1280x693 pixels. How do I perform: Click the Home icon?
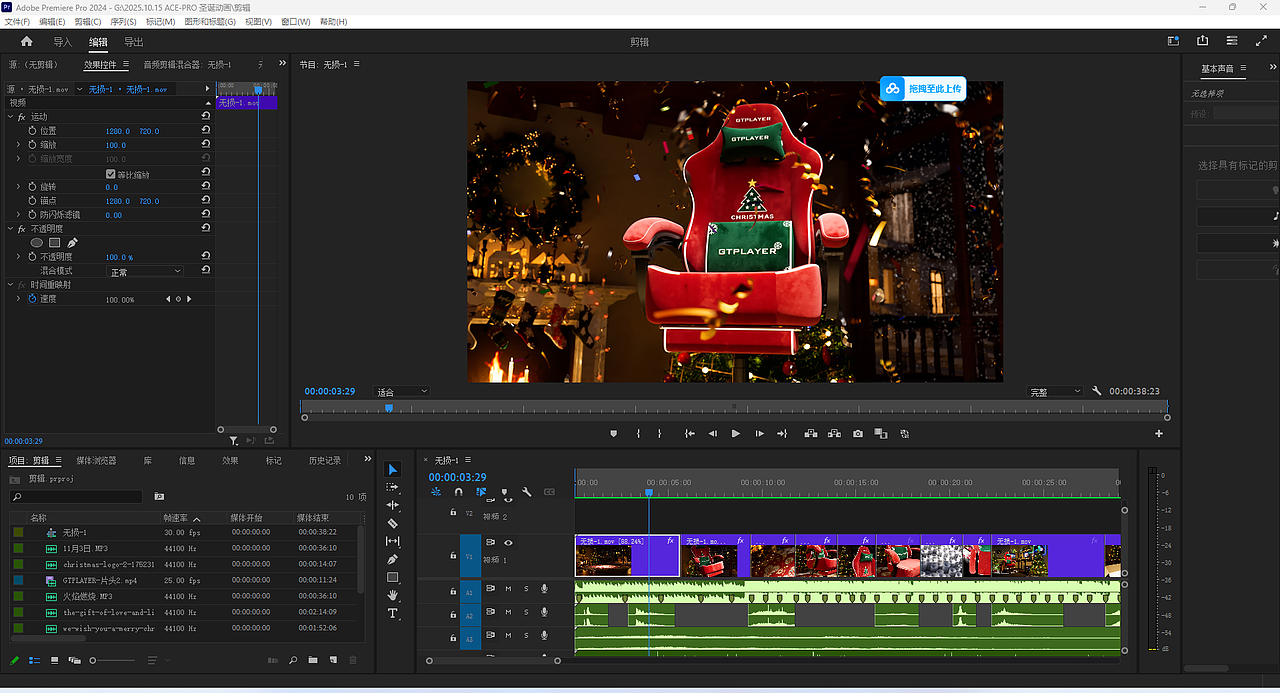pos(27,42)
